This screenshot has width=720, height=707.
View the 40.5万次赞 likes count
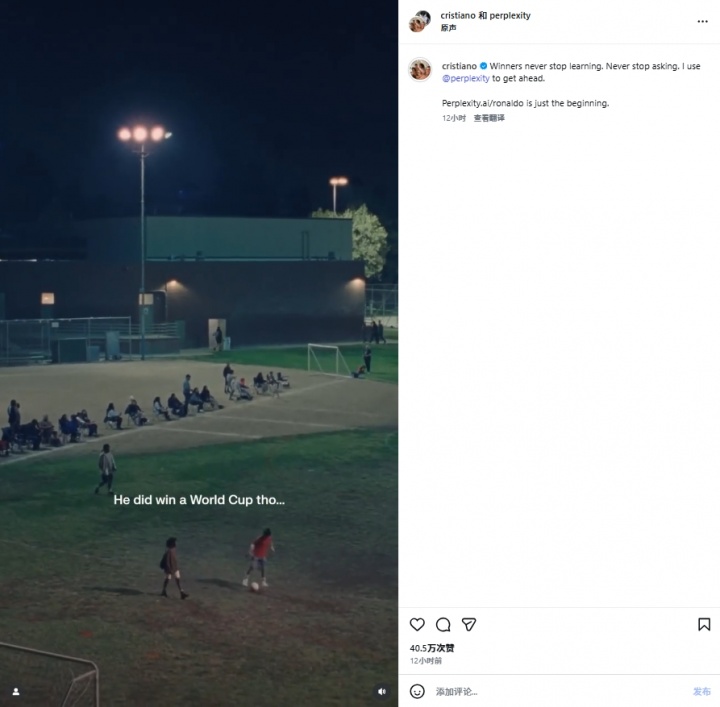[432, 648]
